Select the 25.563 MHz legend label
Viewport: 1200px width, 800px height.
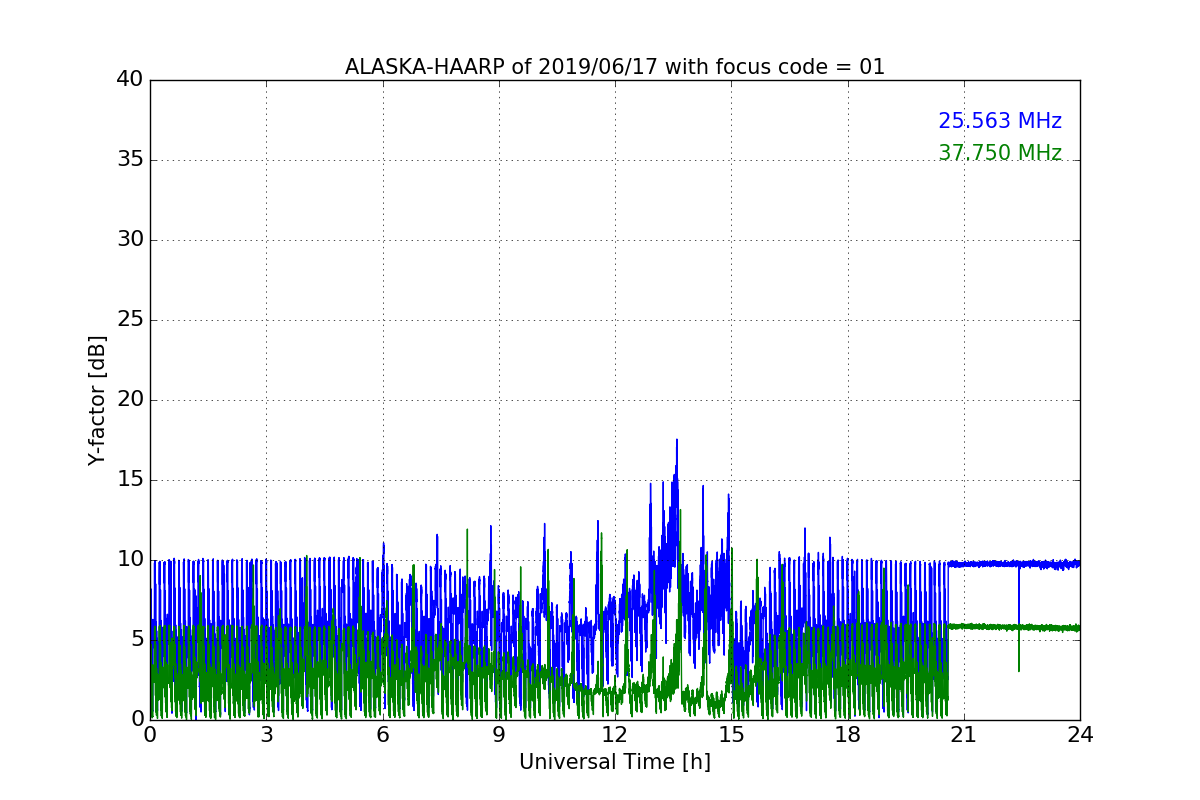click(x=1000, y=121)
